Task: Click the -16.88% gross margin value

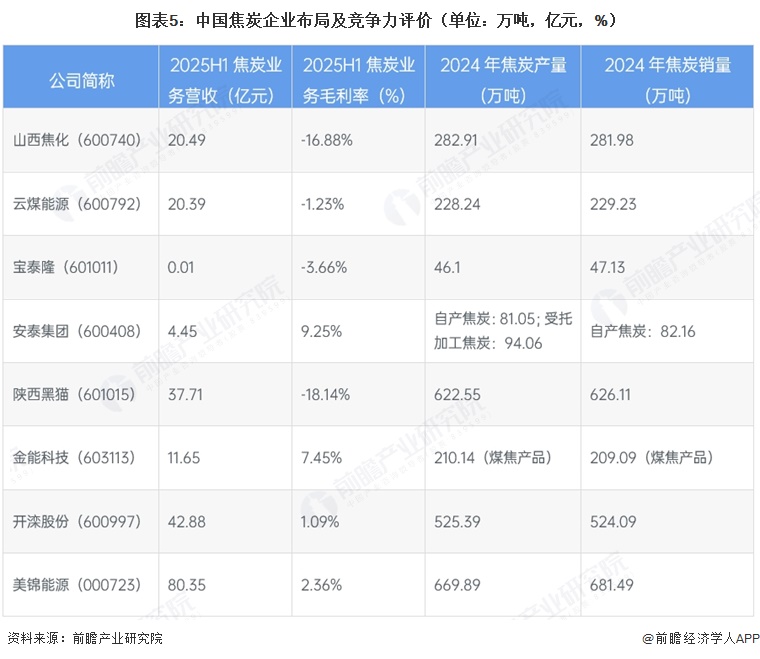Action: click(x=327, y=141)
